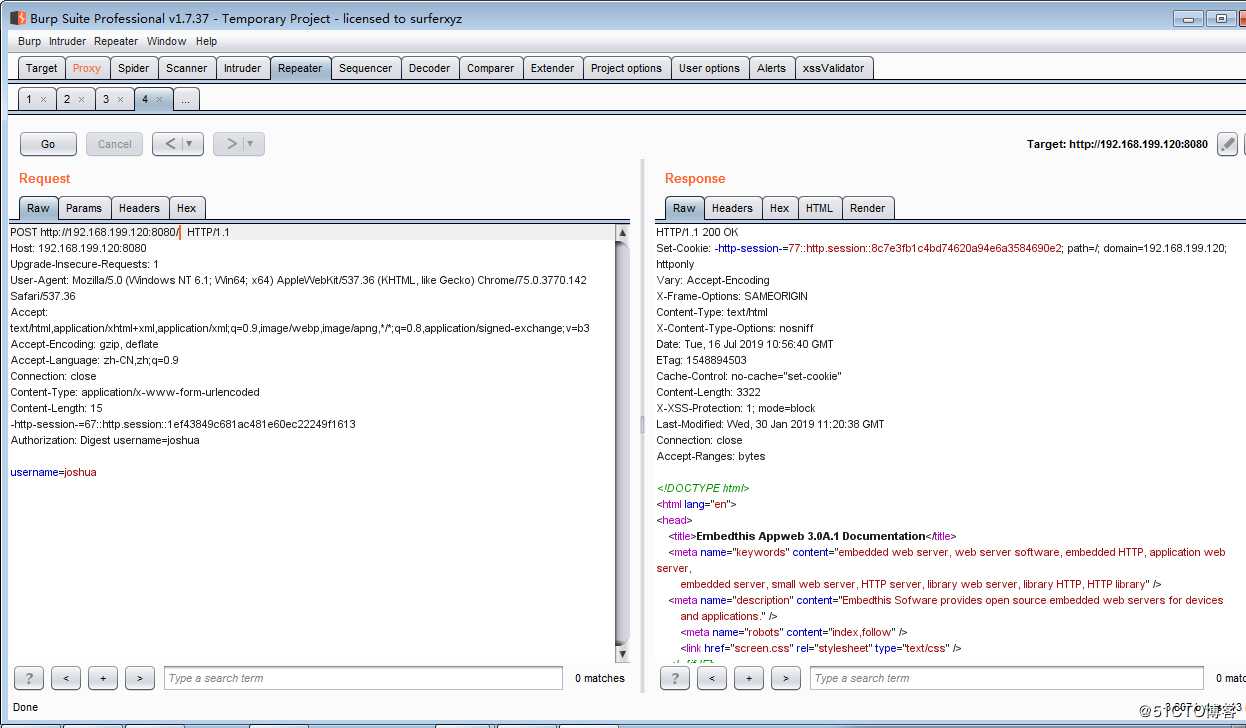Open the Project options tab
The width and height of the screenshot is (1246, 728).
click(x=626, y=68)
